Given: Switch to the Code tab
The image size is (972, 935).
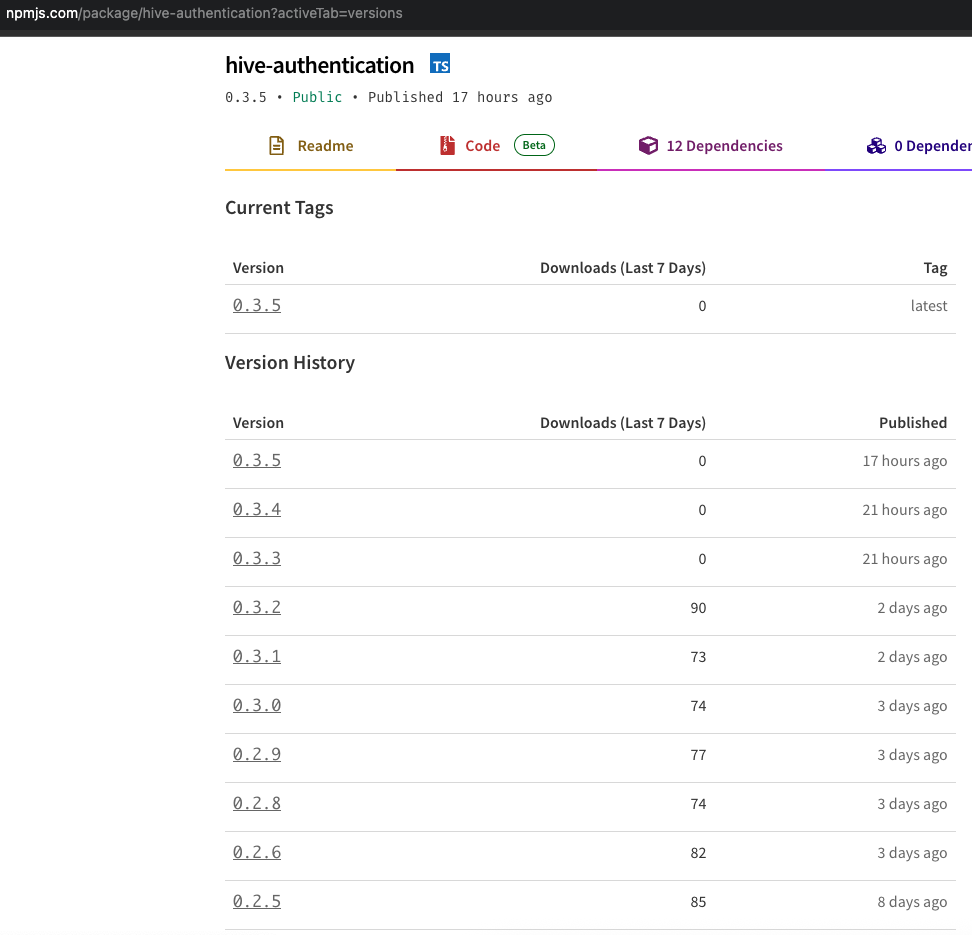Looking at the screenshot, I should point(497,146).
